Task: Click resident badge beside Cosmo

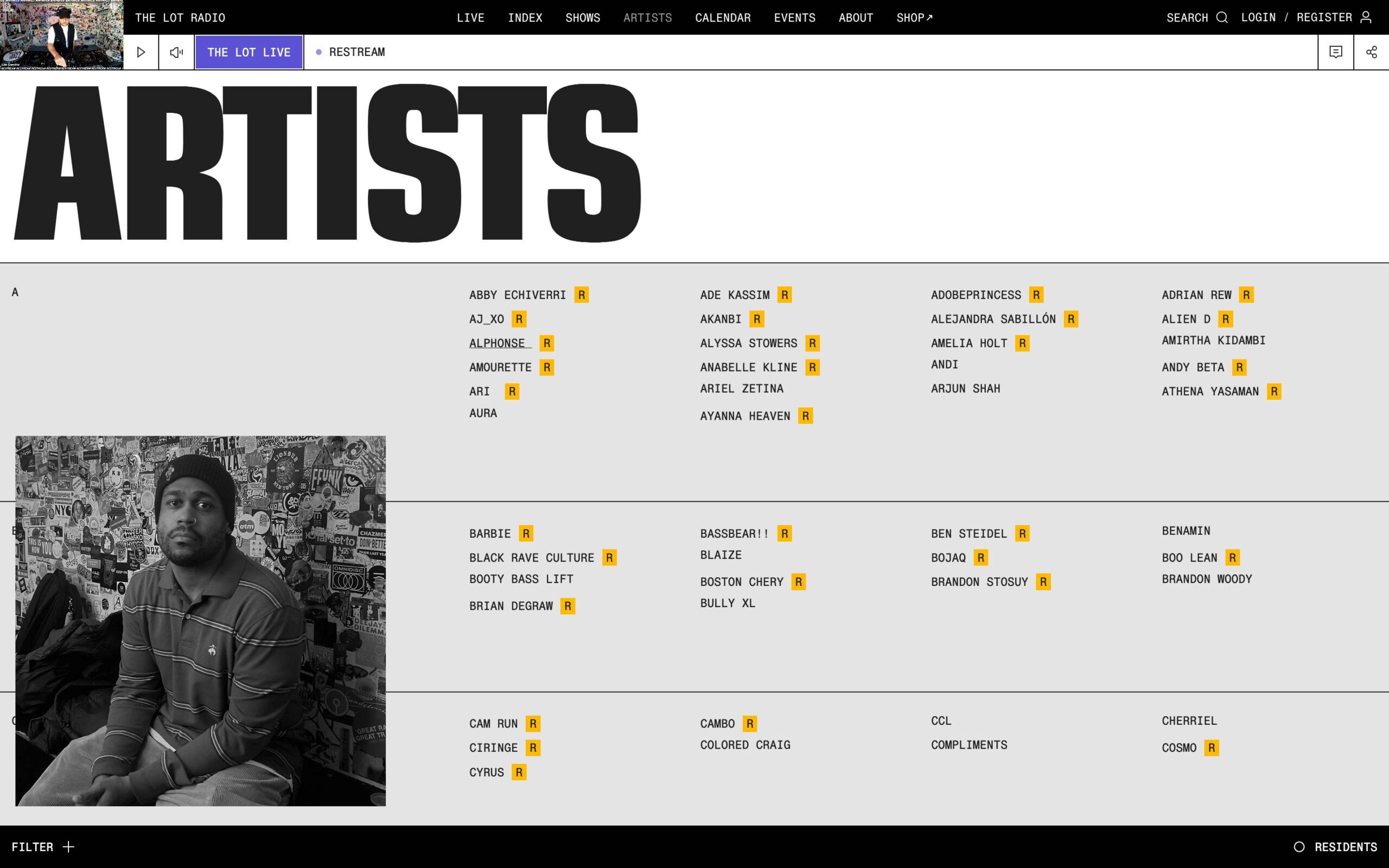Action: tap(1211, 748)
